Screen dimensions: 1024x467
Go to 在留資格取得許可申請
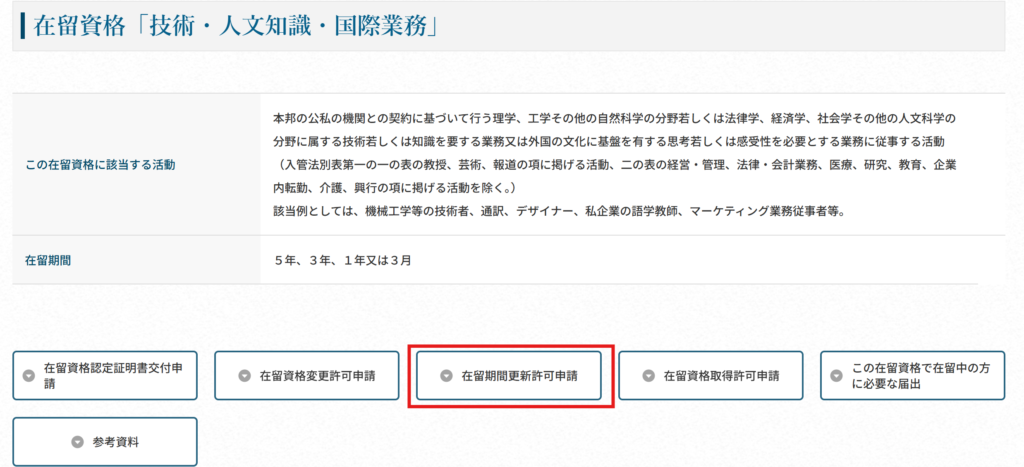(711, 376)
